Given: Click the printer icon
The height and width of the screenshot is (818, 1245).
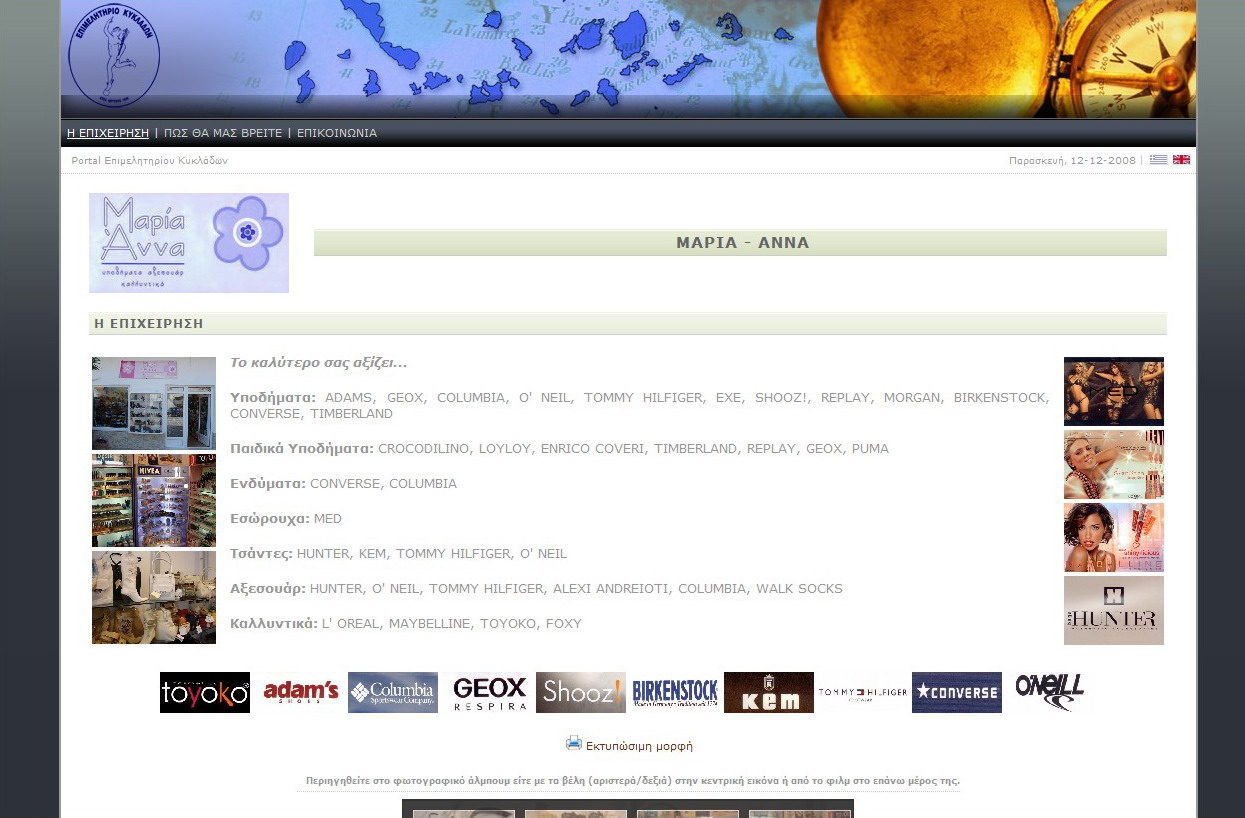Looking at the screenshot, I should click(x=574, y=743).
